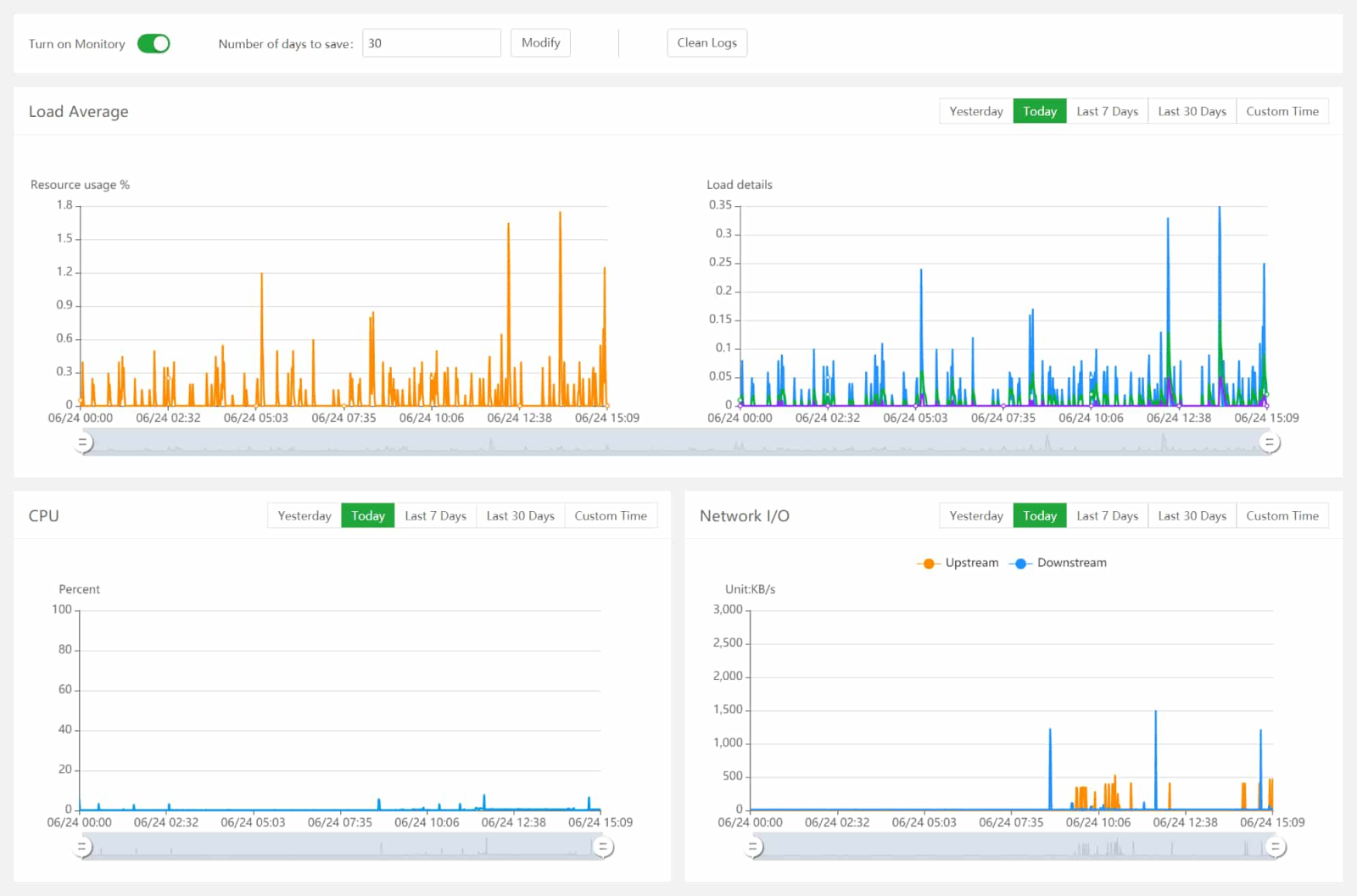
Task: Click left zoom handle under CPU chart
Action: [83, 846]
